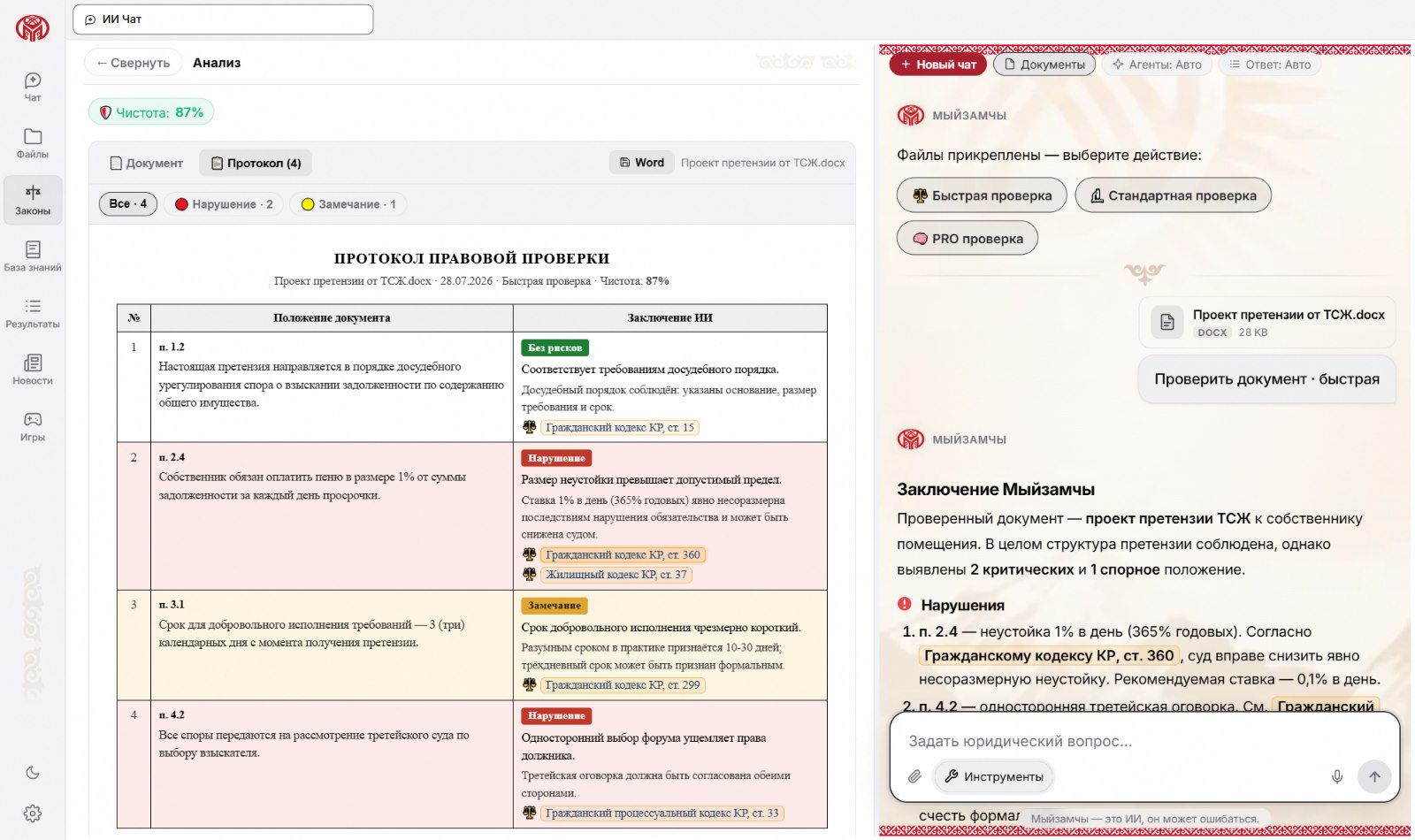Image resolution: width=1415 pixels, height=840 pixels.
Task: Click the ИИ Чат field in the top bar
Action: pos(223,19)
